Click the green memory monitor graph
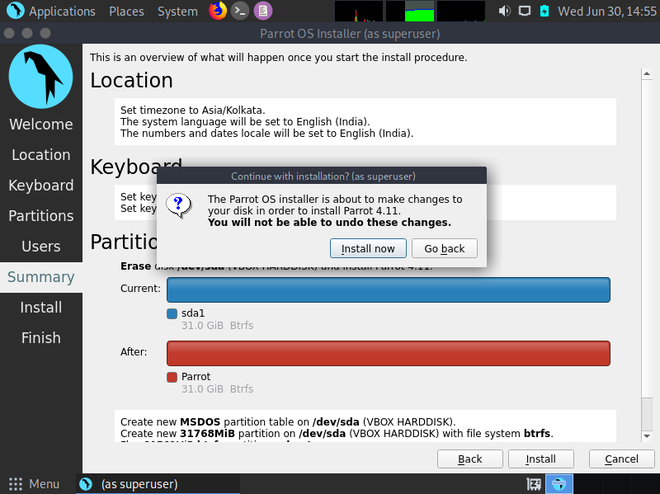Screen dimensions: 660x494 pos(410,11)
